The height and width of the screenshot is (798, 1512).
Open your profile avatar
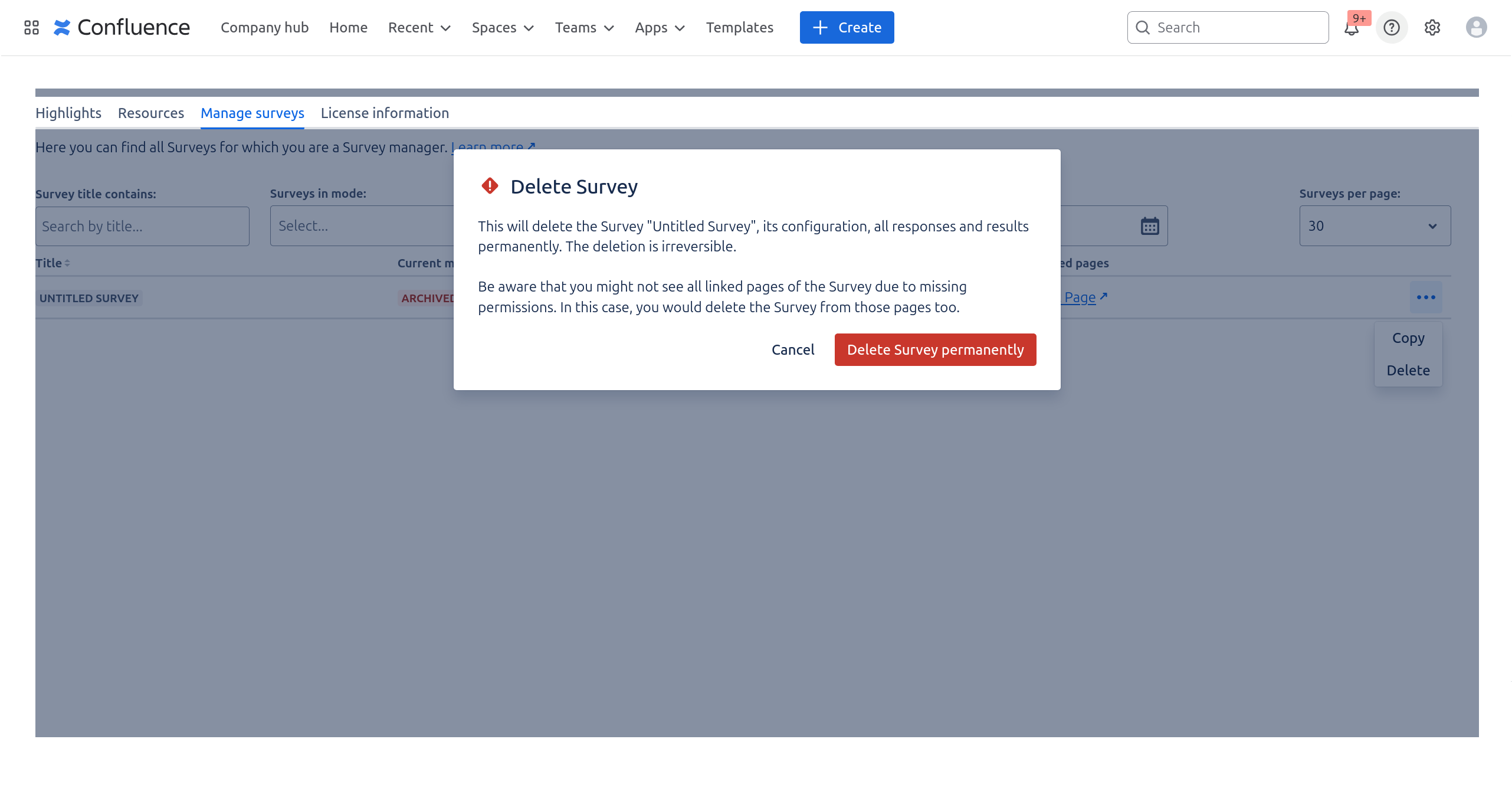tap(1475, 27)
